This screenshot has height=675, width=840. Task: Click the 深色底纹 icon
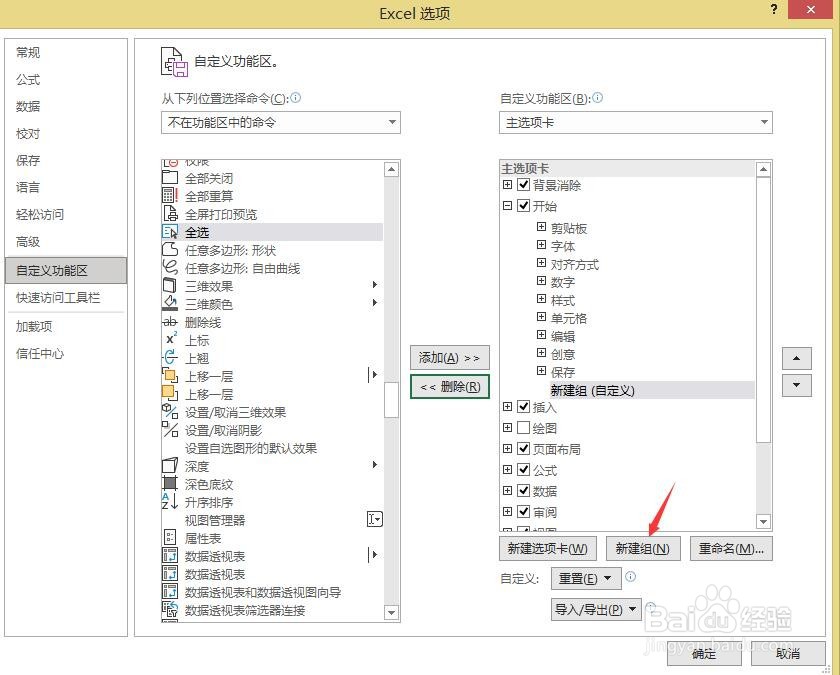point(170,483)
